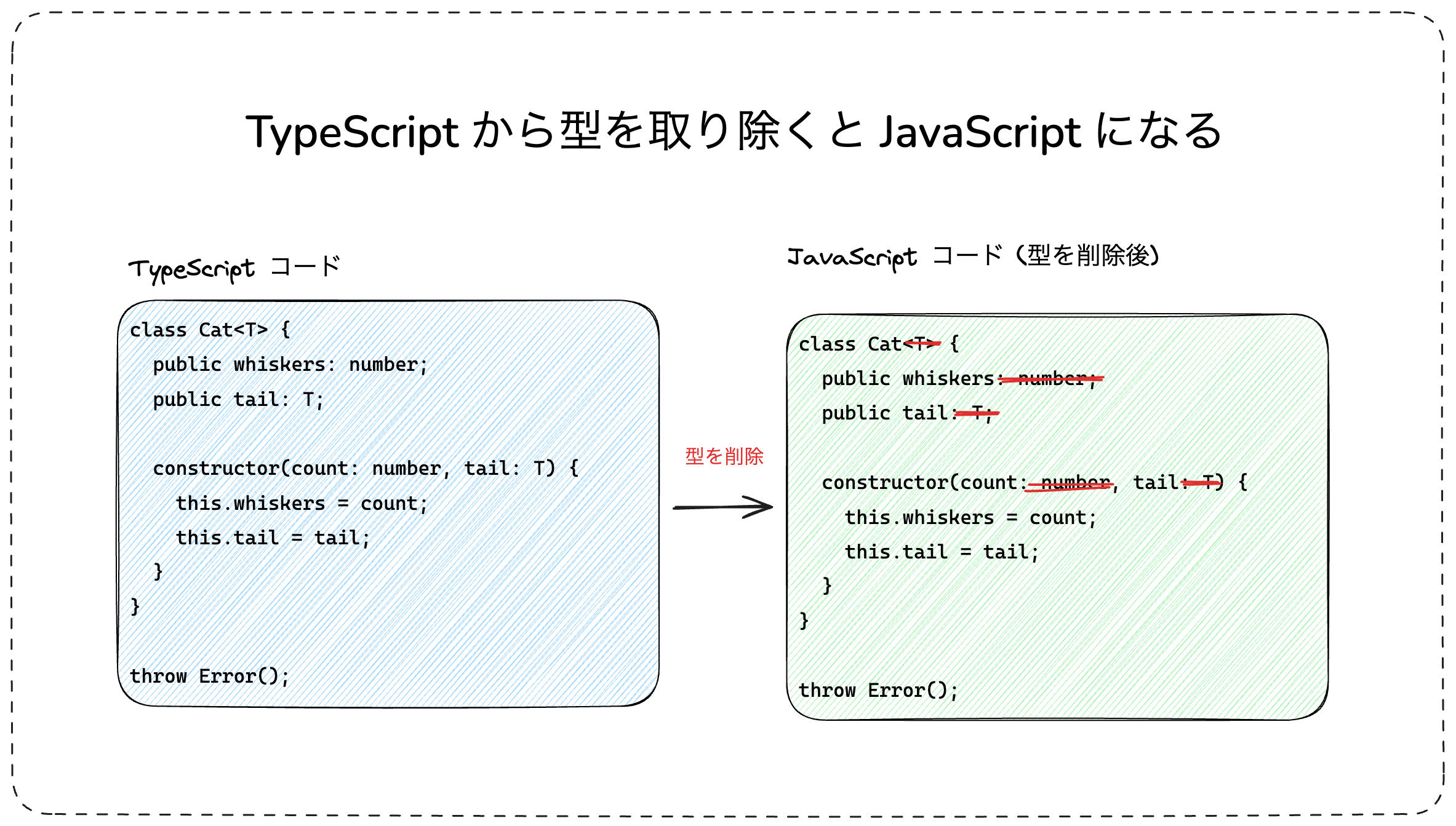Click the 'TypeScript コード' heading
The image size is (1456, 826).
(234, 268)
